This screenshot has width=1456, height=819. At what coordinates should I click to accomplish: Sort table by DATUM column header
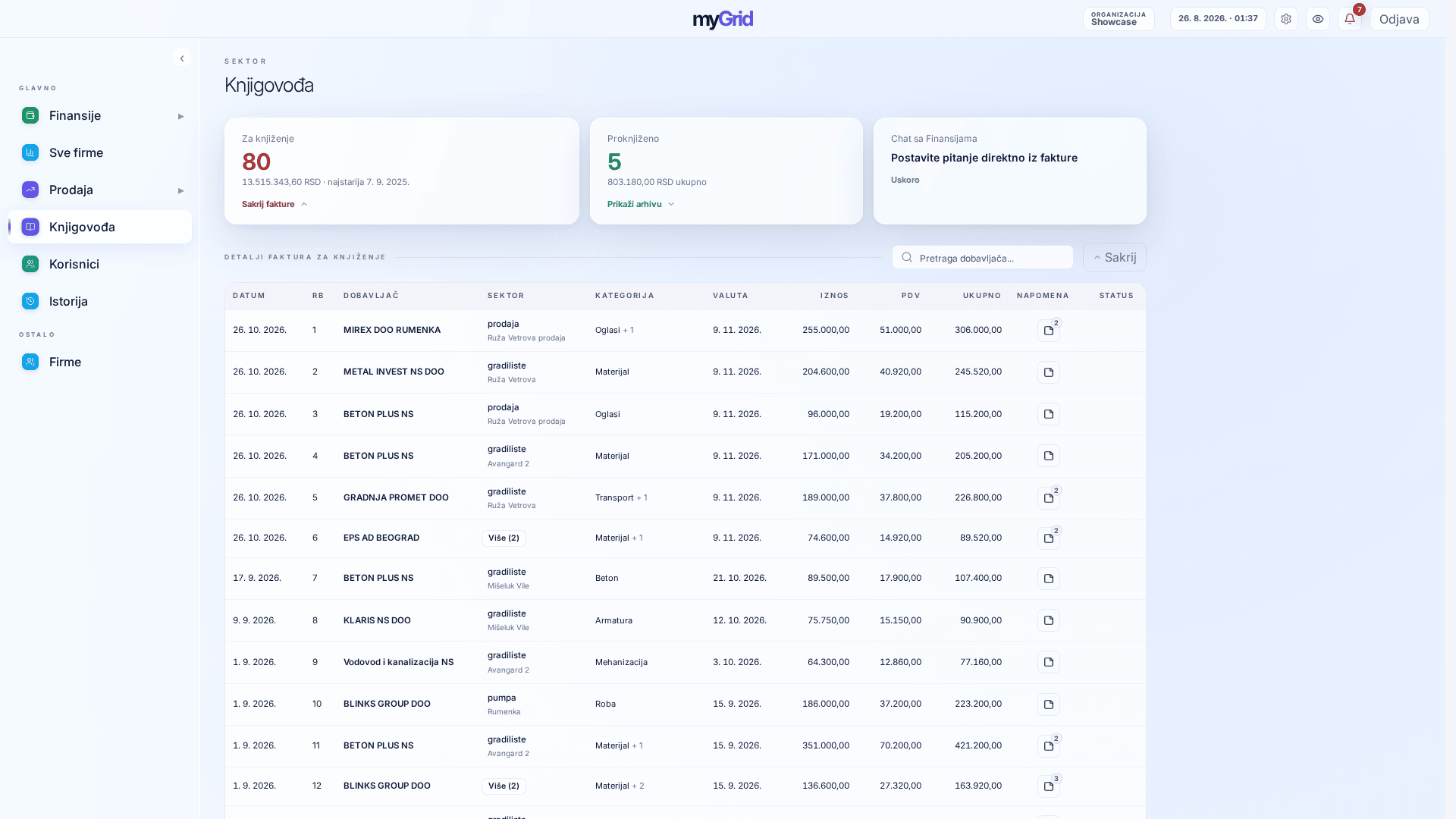[x=249, y=296]
